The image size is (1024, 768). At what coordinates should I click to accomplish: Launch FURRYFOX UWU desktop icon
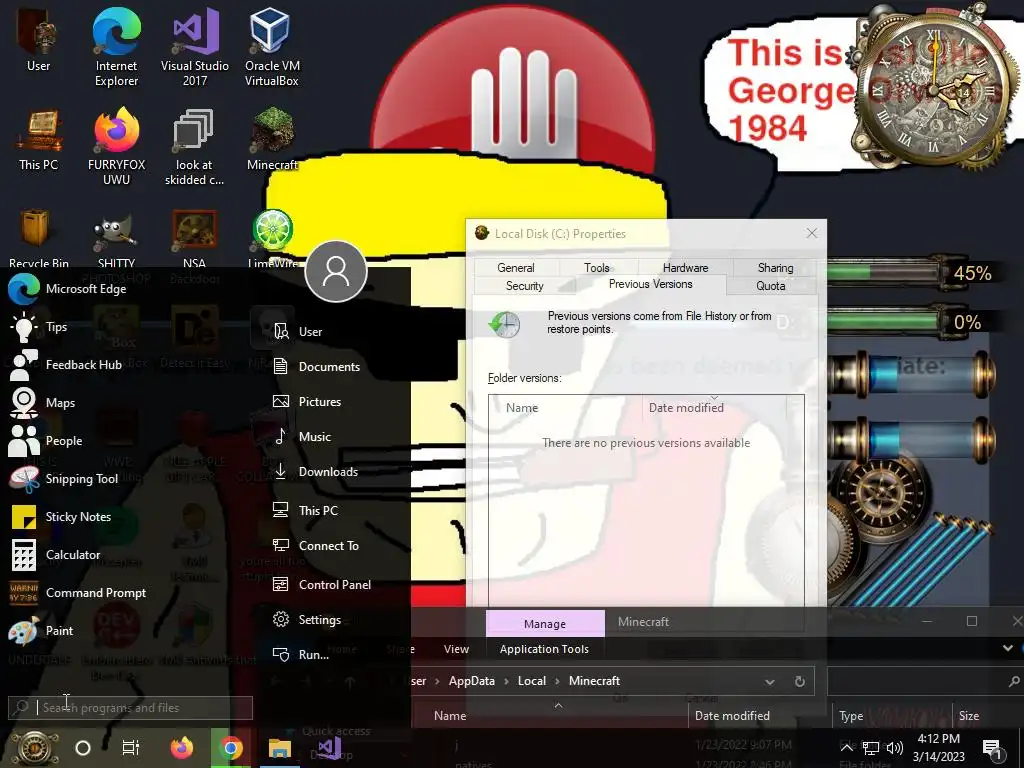116,147
